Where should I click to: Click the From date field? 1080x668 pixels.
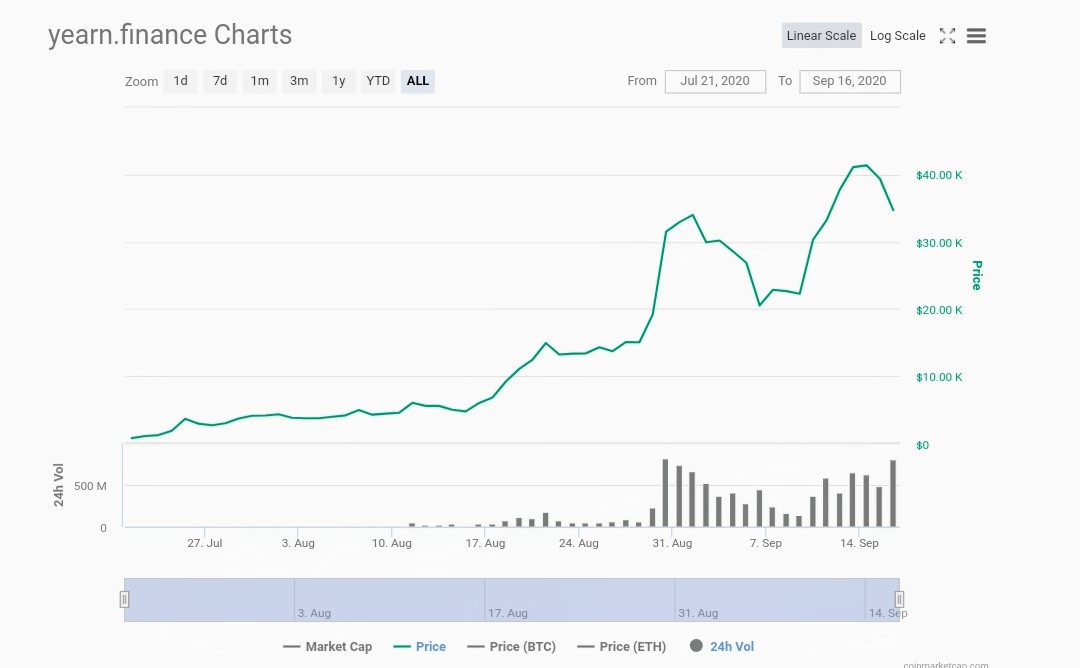(x=715, y=81)
